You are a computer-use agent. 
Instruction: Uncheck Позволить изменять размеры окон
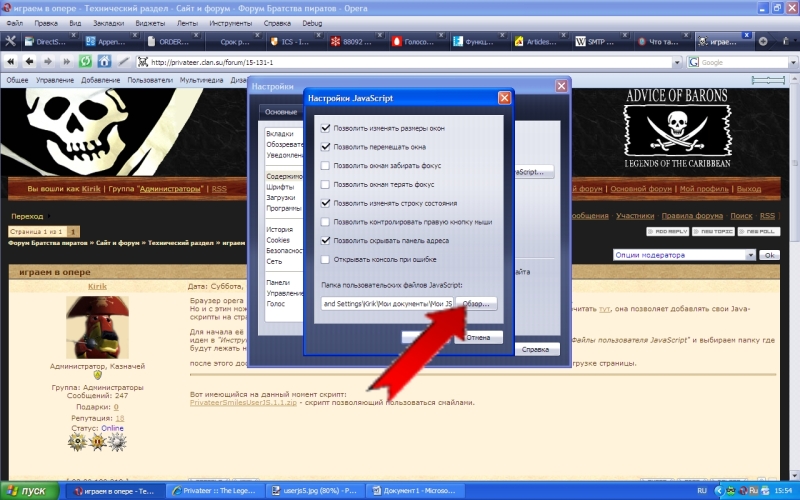(325, 128)
